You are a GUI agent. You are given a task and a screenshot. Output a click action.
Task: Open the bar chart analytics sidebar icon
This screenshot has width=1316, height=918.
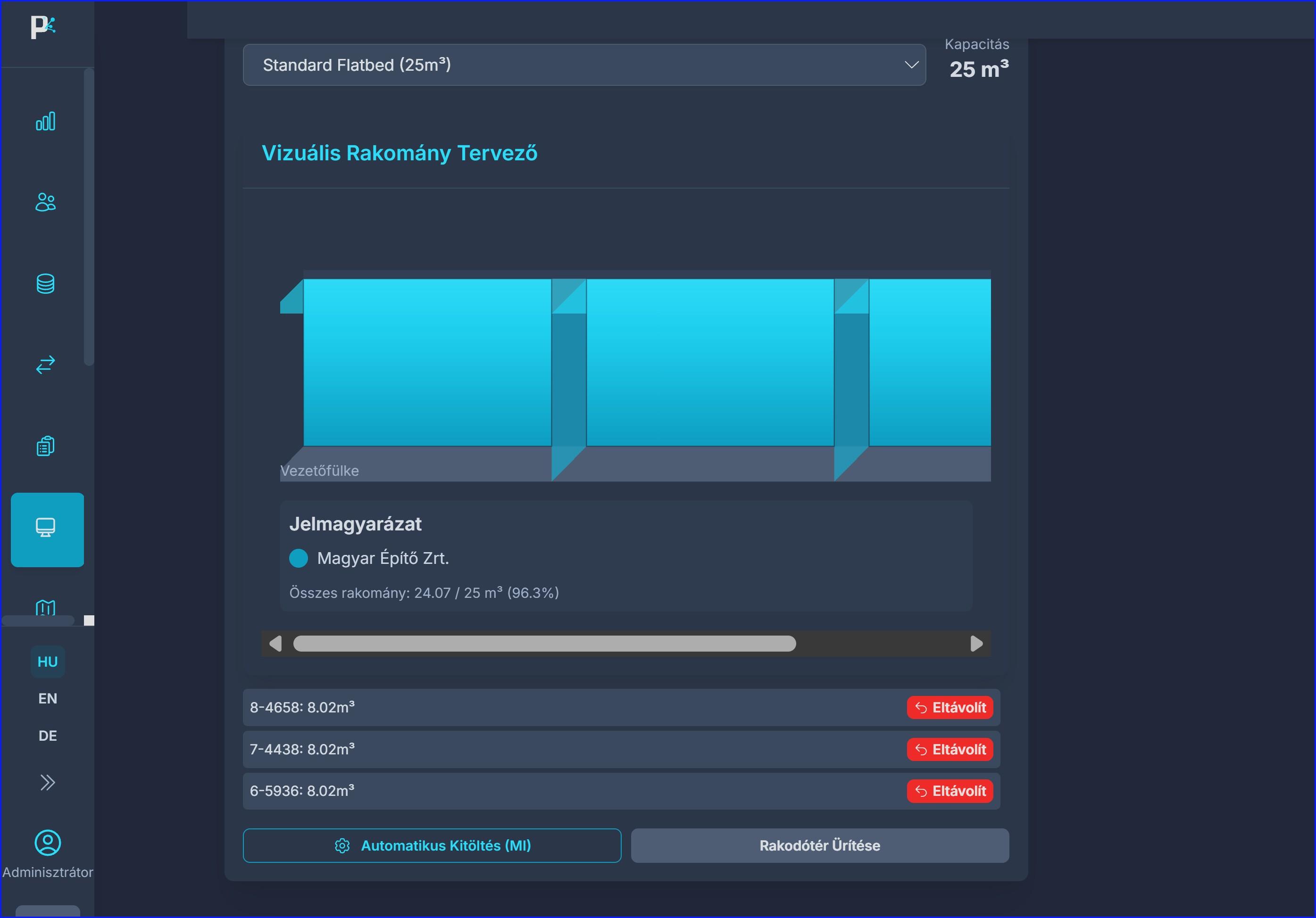click(46, 122)
